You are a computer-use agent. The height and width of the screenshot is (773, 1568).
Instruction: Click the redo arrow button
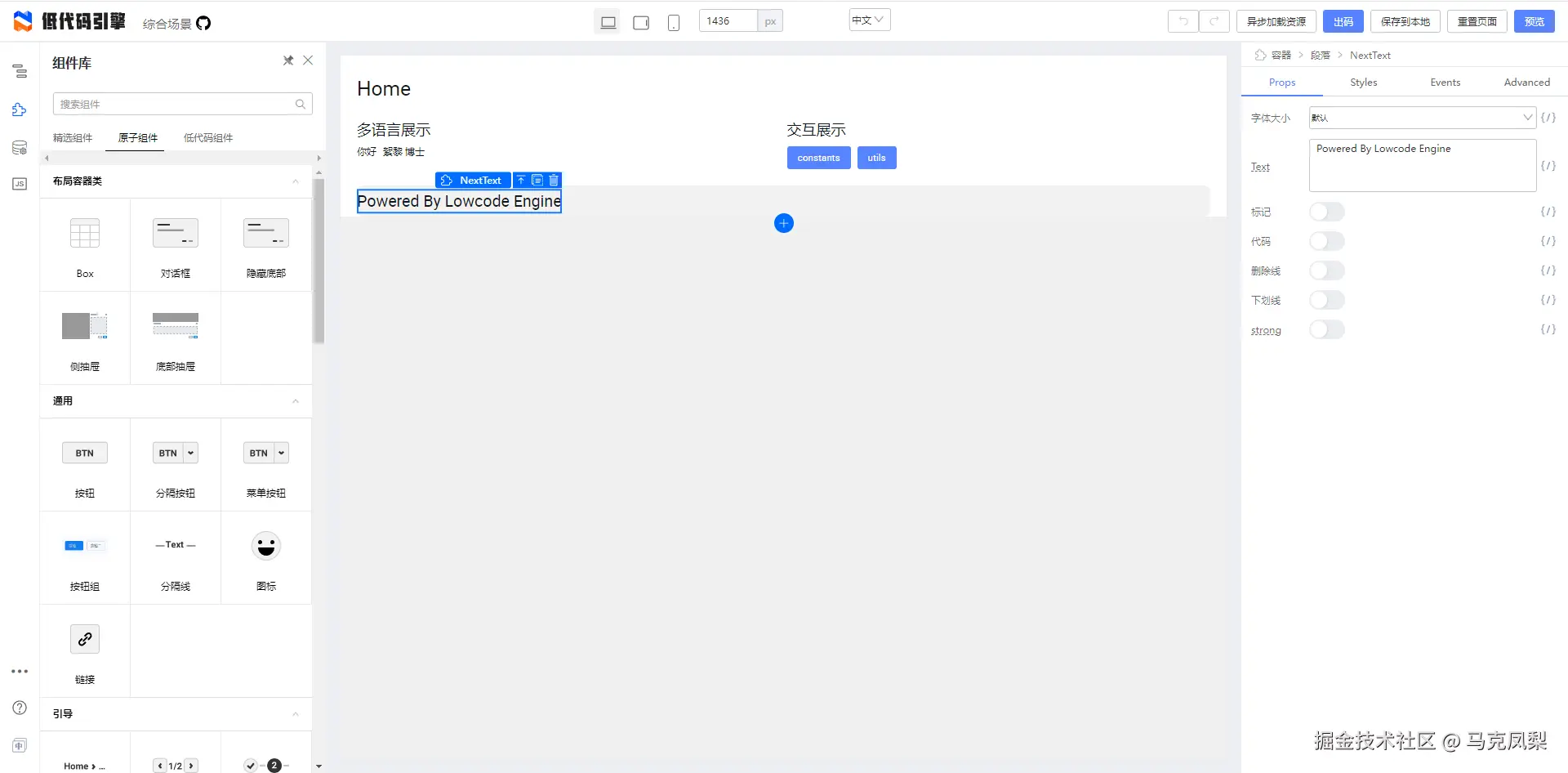click(1214, 21)
